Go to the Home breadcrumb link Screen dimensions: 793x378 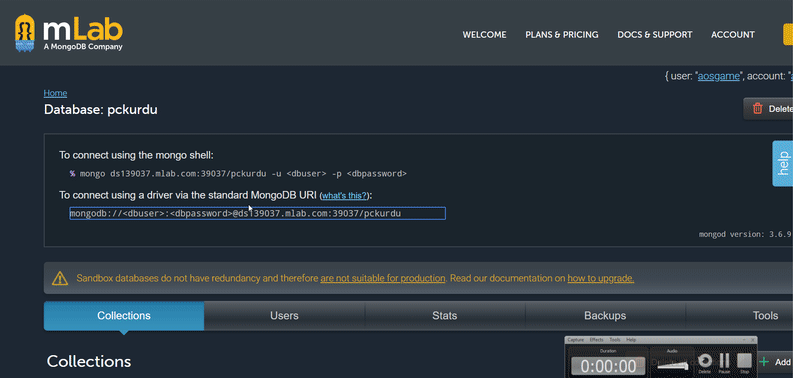coord(55,93)
